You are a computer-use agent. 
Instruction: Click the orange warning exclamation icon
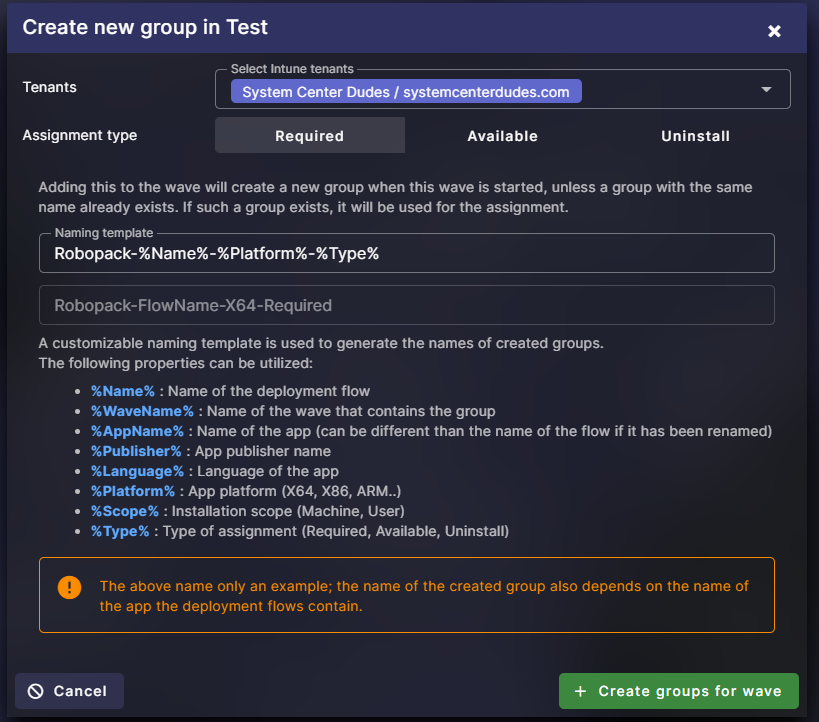(x=69, y=587)
